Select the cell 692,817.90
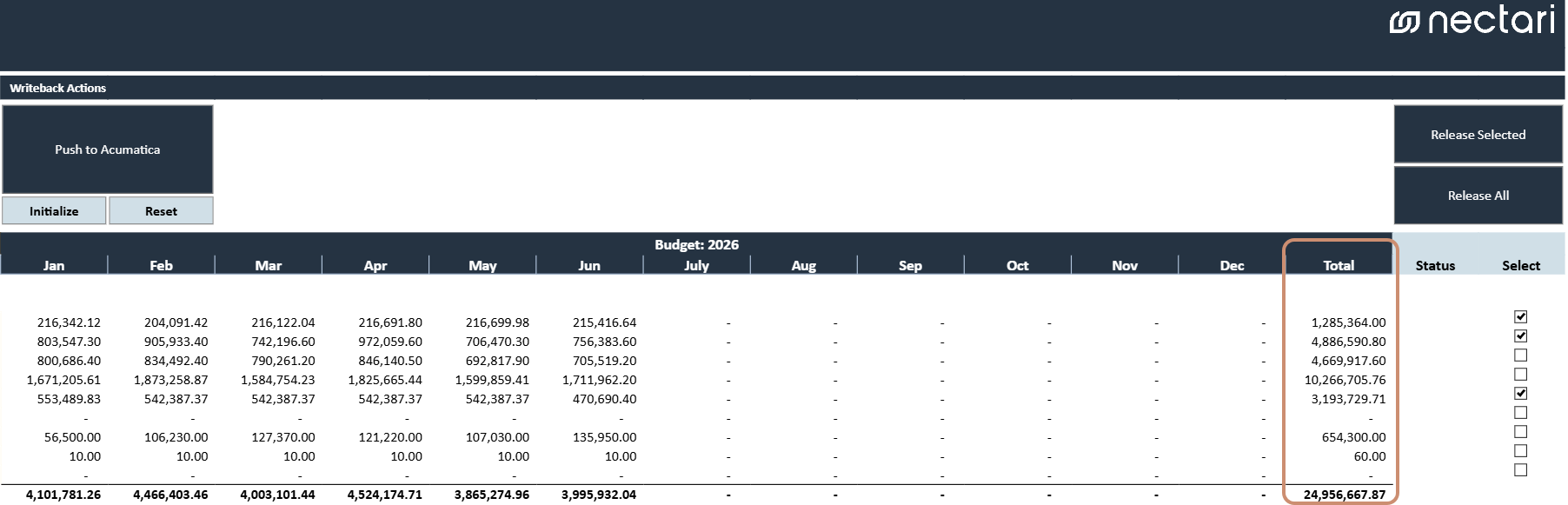This screenshot has width=1568, height=505. click(497, 361)
